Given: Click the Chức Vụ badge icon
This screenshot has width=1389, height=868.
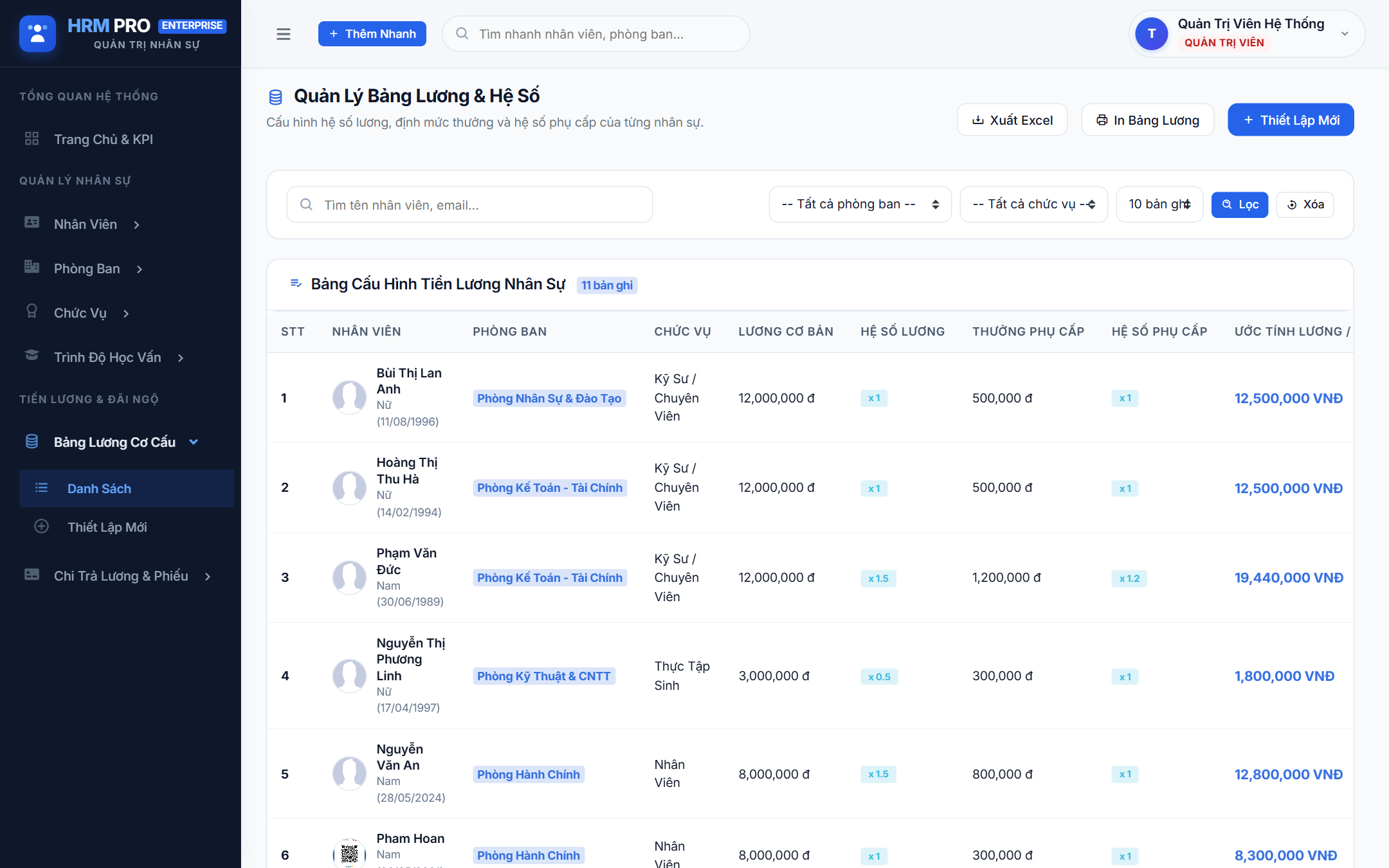Looking at the screenshot, I should [x=32, y=311].
